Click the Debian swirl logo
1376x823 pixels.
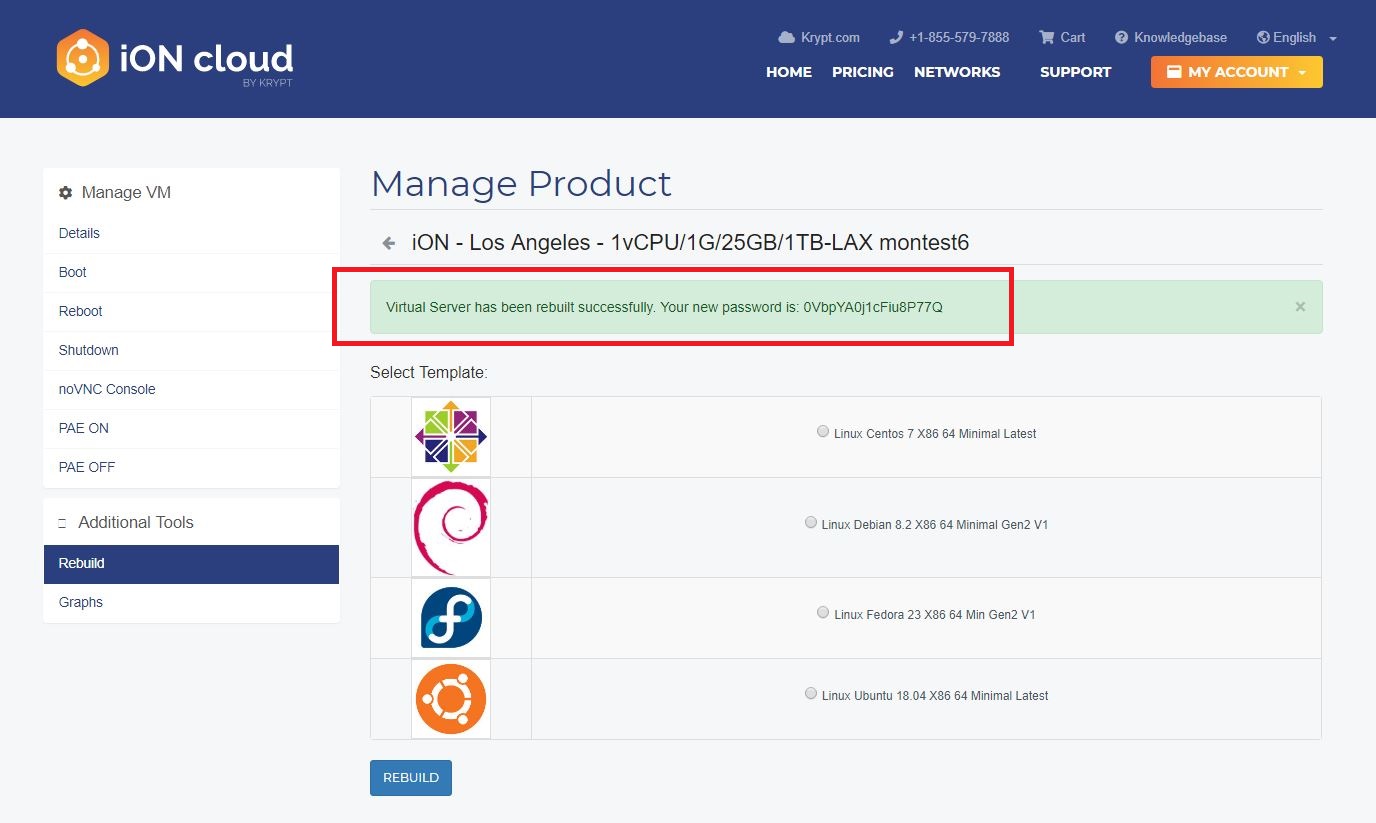(x=451, y=527)
